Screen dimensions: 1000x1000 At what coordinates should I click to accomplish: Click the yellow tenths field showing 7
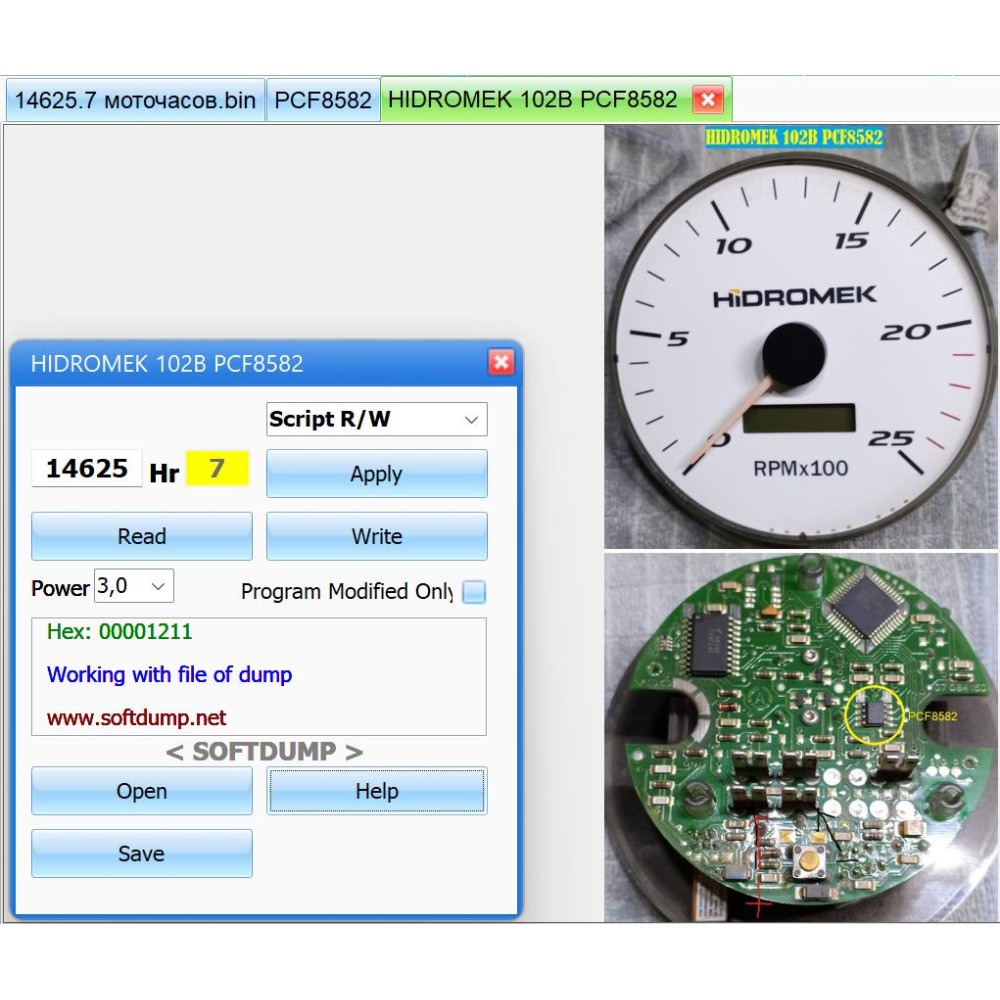(217, 469)
